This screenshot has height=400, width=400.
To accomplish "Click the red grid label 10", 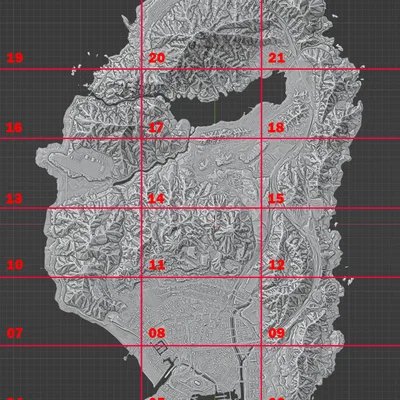I will pyautogui.click(x=15, y=265).
